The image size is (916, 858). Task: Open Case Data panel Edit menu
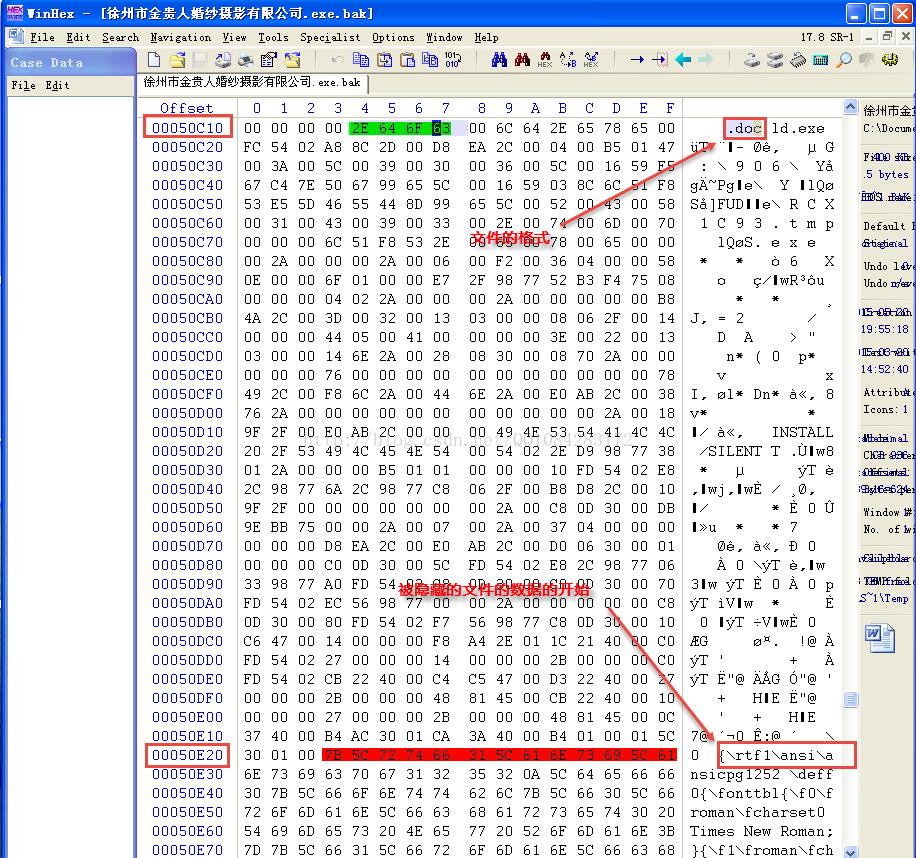57,85
